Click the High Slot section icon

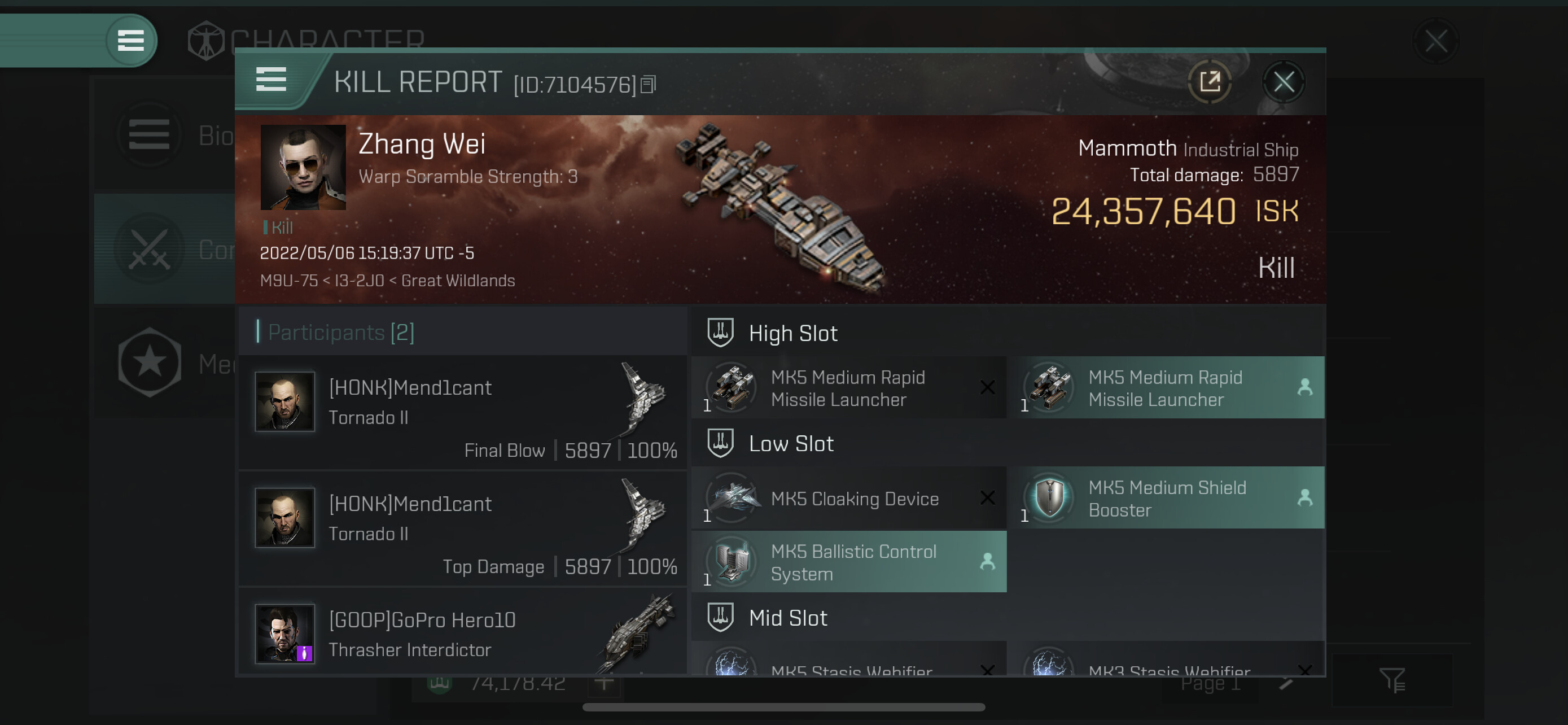(720, 333)
